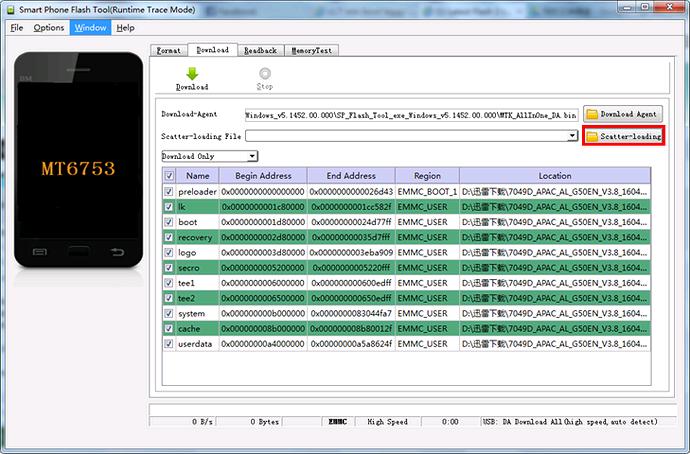
Task: Click the green Download arrow icon
Action: click(192, 74)
